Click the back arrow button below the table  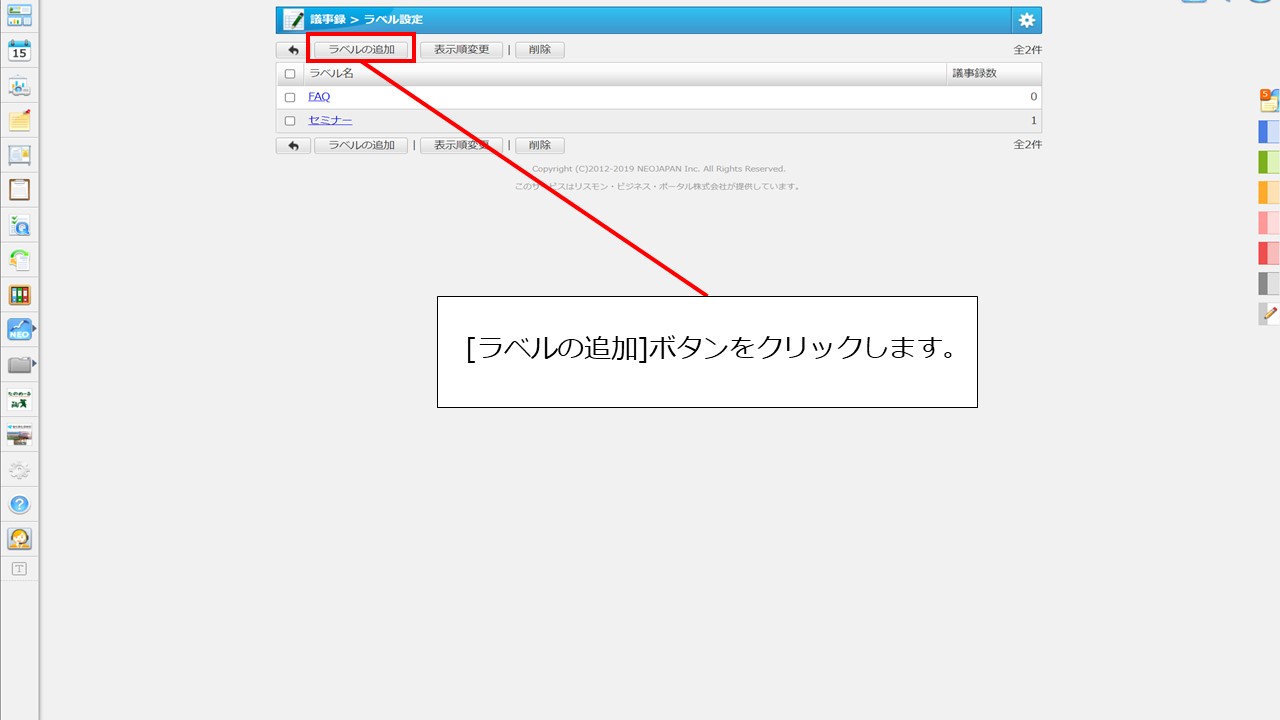293,146
